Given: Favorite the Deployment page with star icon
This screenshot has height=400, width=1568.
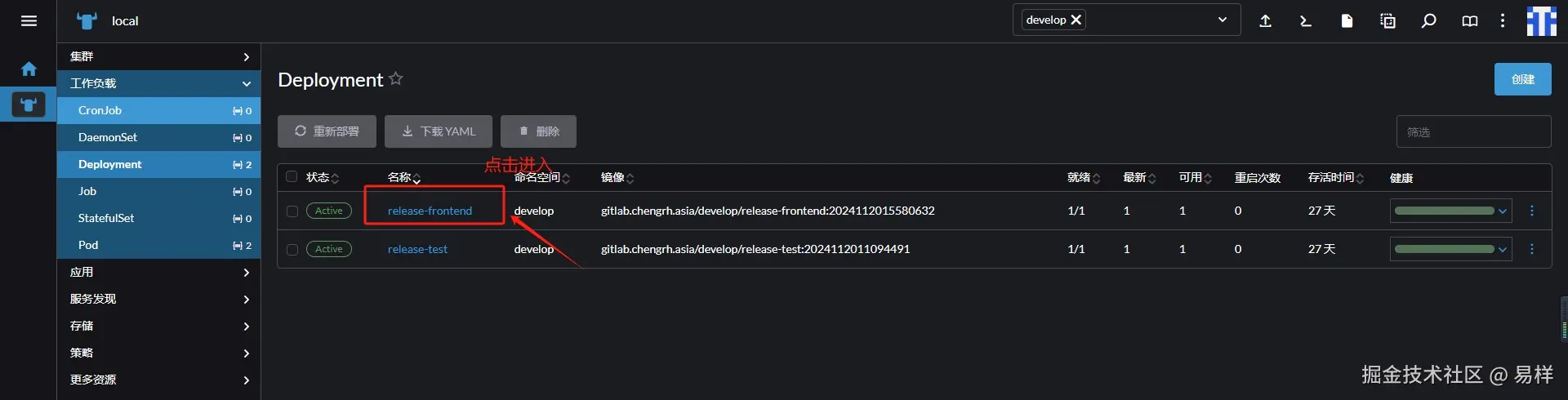Looking at the screenshot, I should (x=396, y=78).
